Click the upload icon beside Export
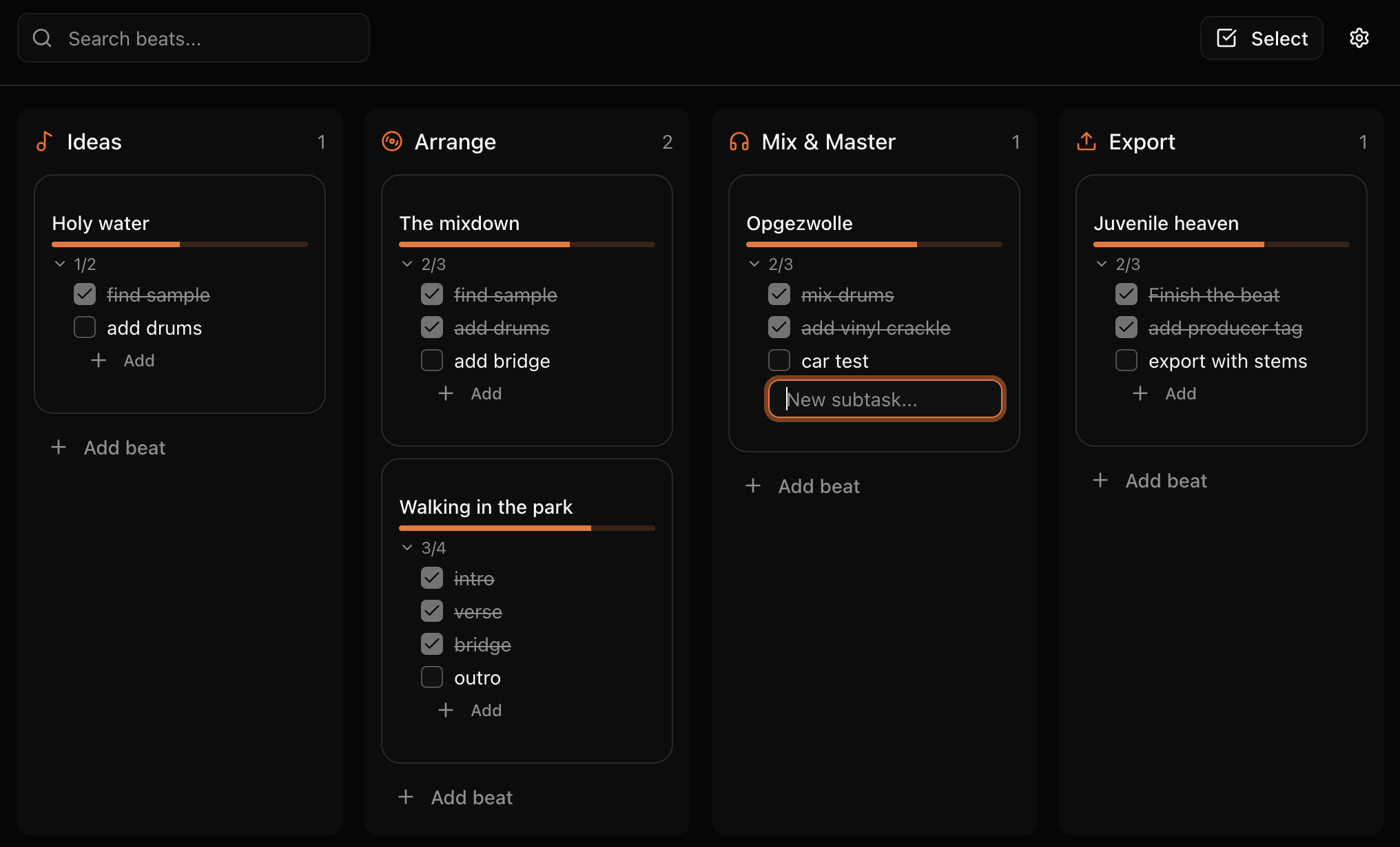 click(x=1086, y=141)
